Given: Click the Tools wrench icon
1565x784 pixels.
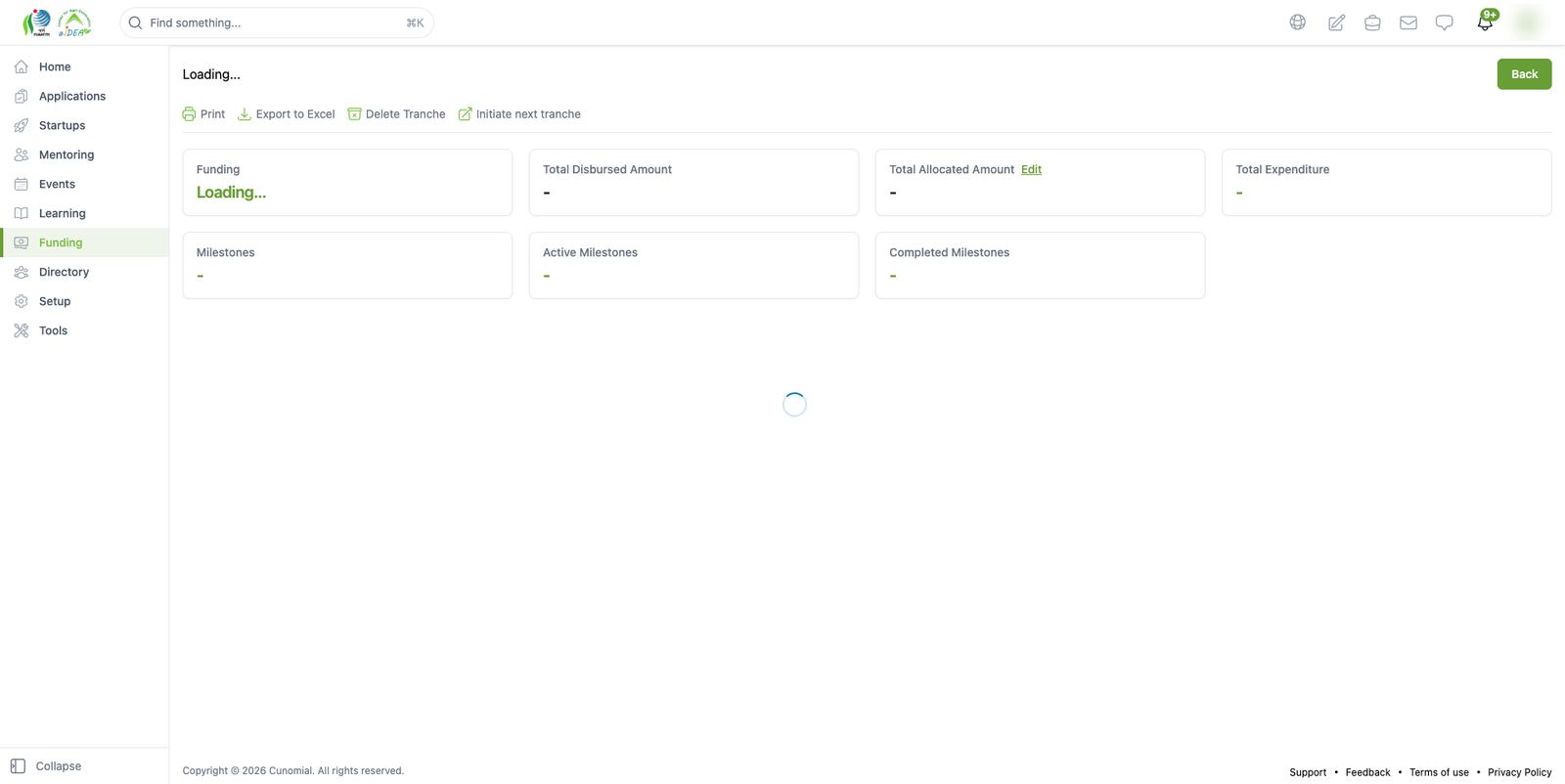Looking at the screenshot, I should coord(22,330).
